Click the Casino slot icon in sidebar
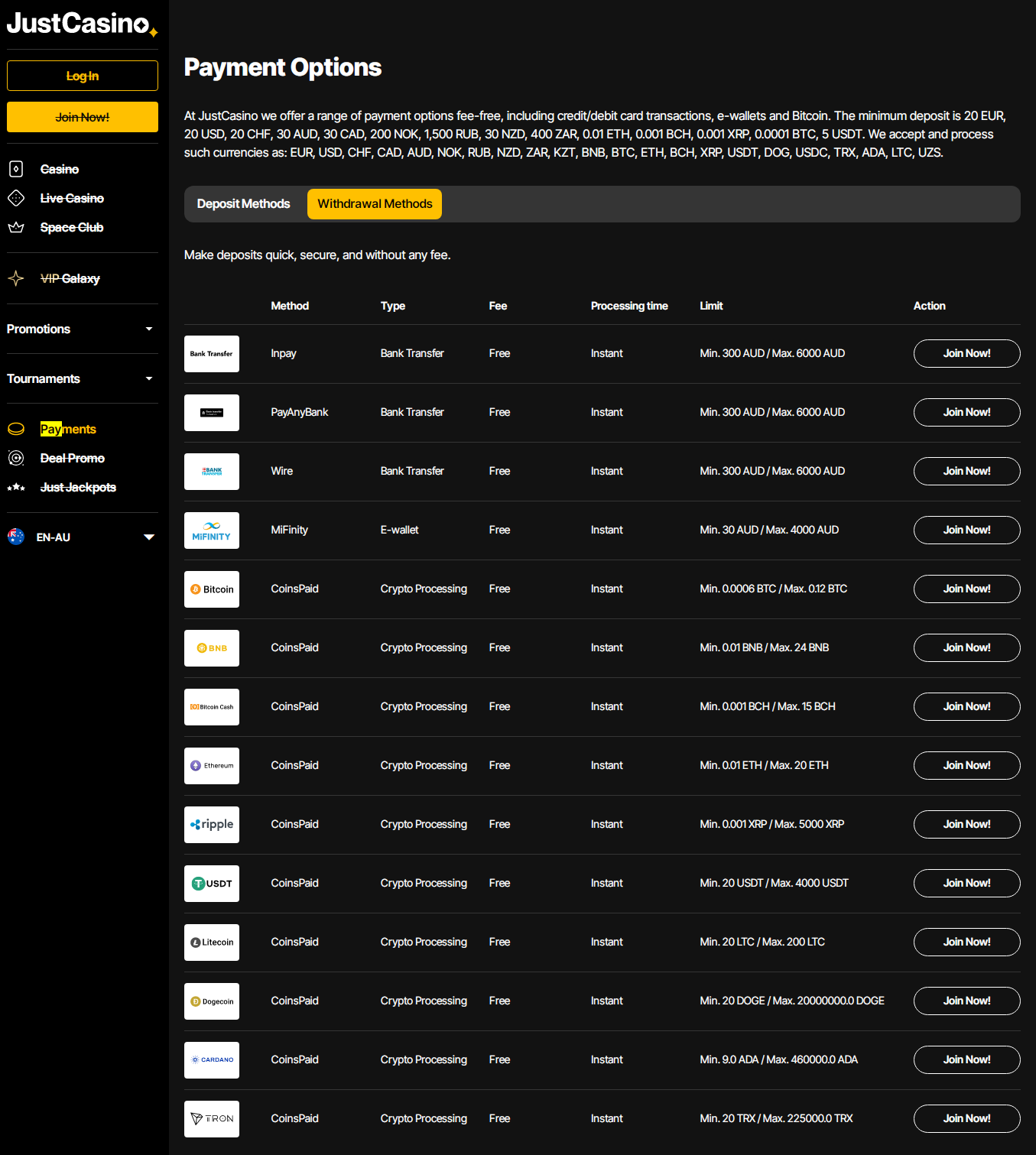Viewport: 1036px width, 1155px height. [16, 169]
